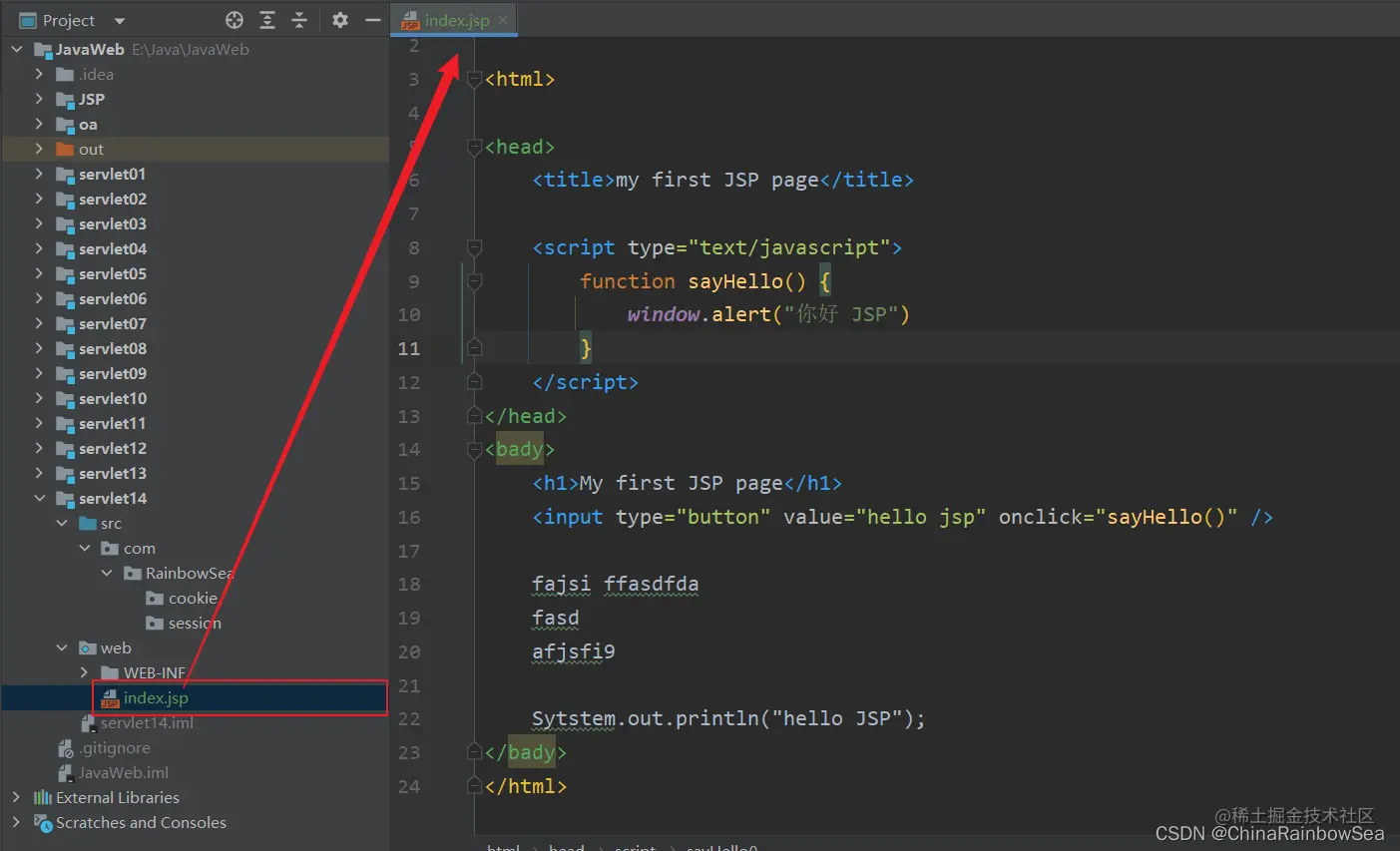The image size is (1400, 851).
Task: Close the index.jsp editor tab
Action: click(503, 20)
